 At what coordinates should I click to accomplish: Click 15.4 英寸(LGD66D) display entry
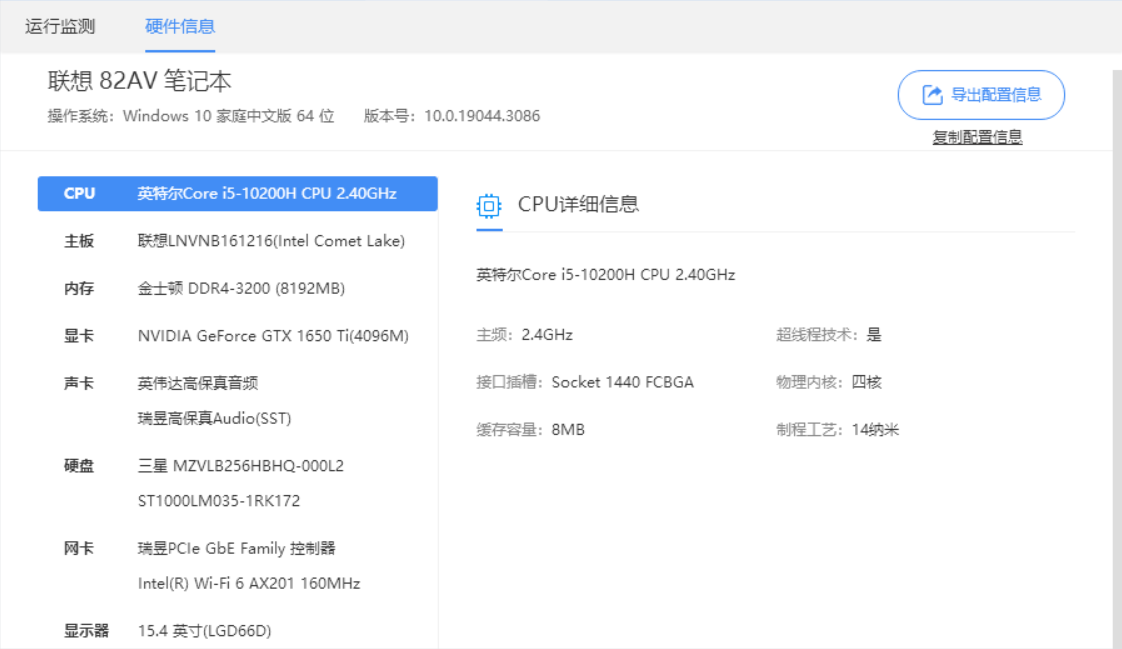coord(205,630)
